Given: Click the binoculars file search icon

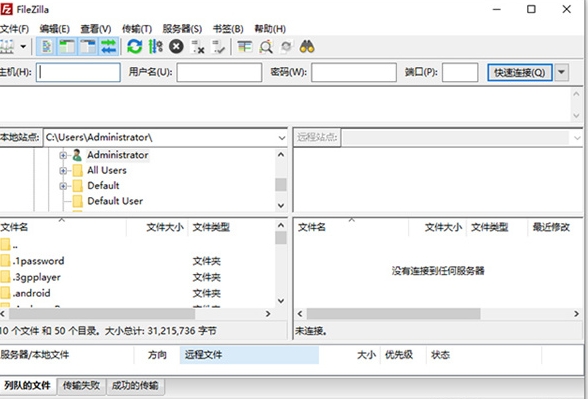Looking at the screenshot, I should coord(307,47).
